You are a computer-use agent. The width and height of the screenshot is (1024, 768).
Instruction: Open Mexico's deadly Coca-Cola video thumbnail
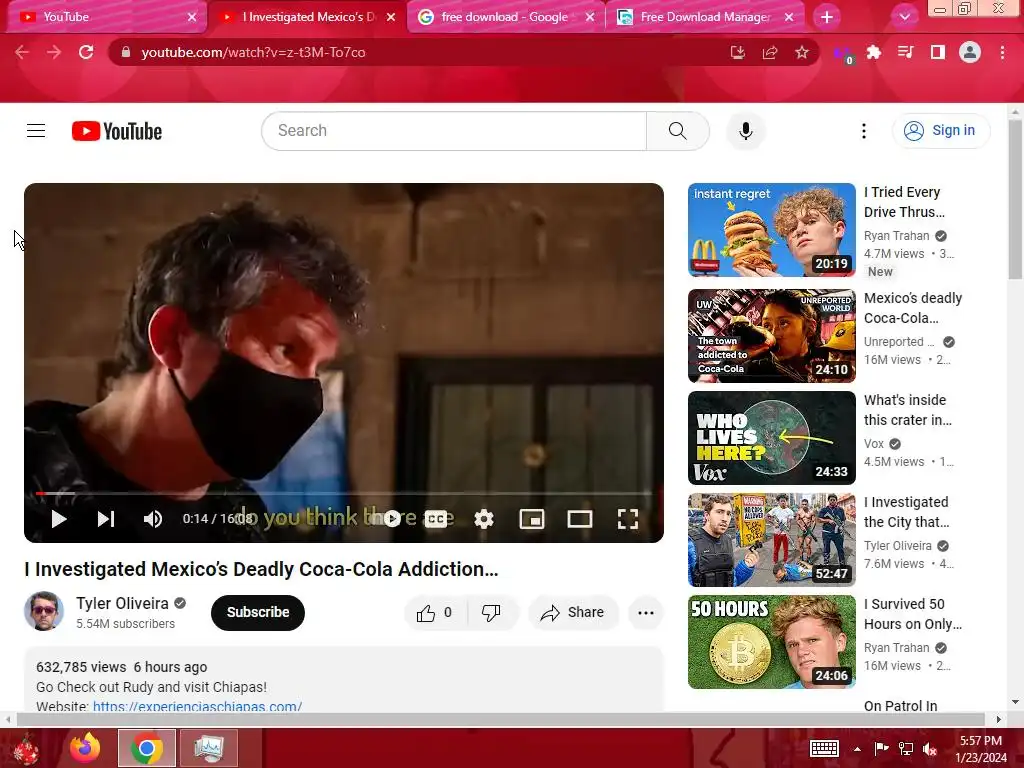pyautogui.click(x=772, y=336)
